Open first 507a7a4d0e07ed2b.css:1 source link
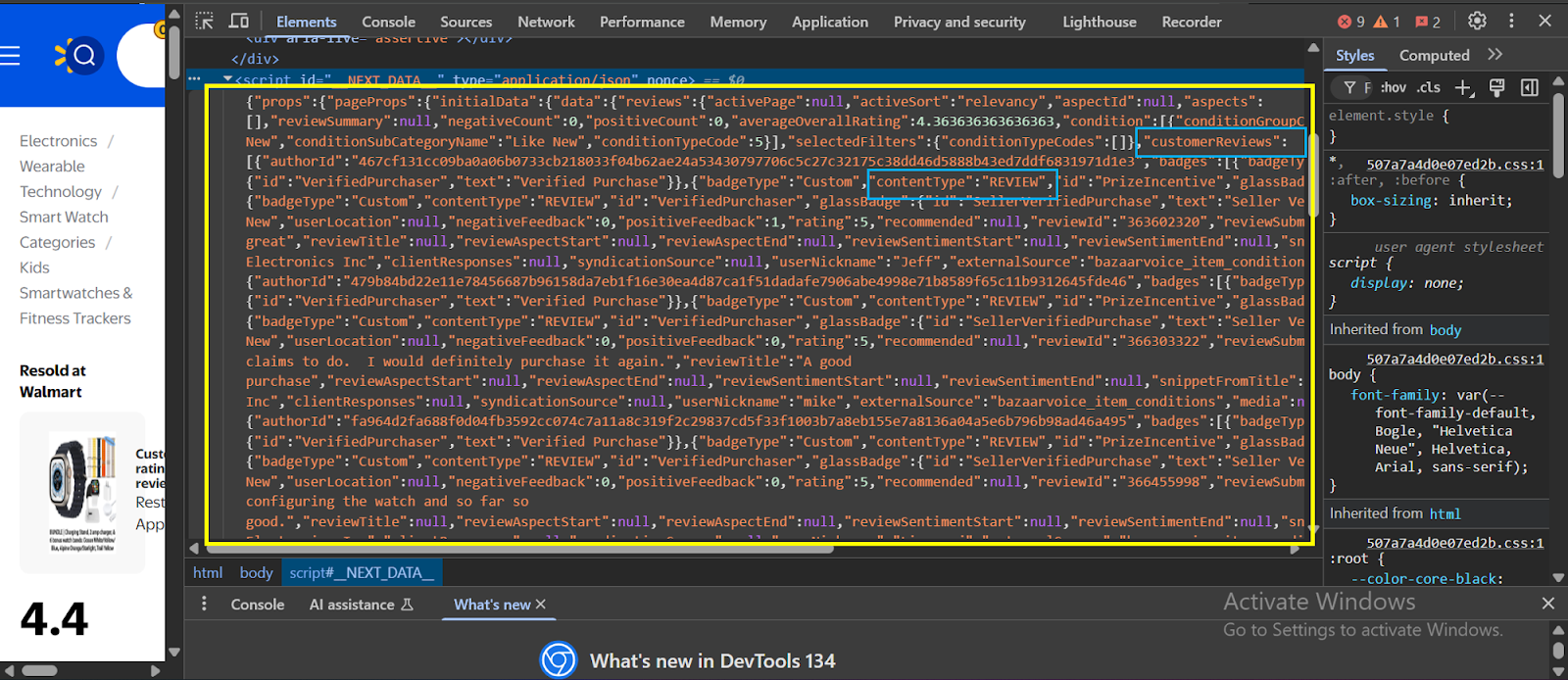Screen dimensions: 1568x680 (x=1454, y=165)
